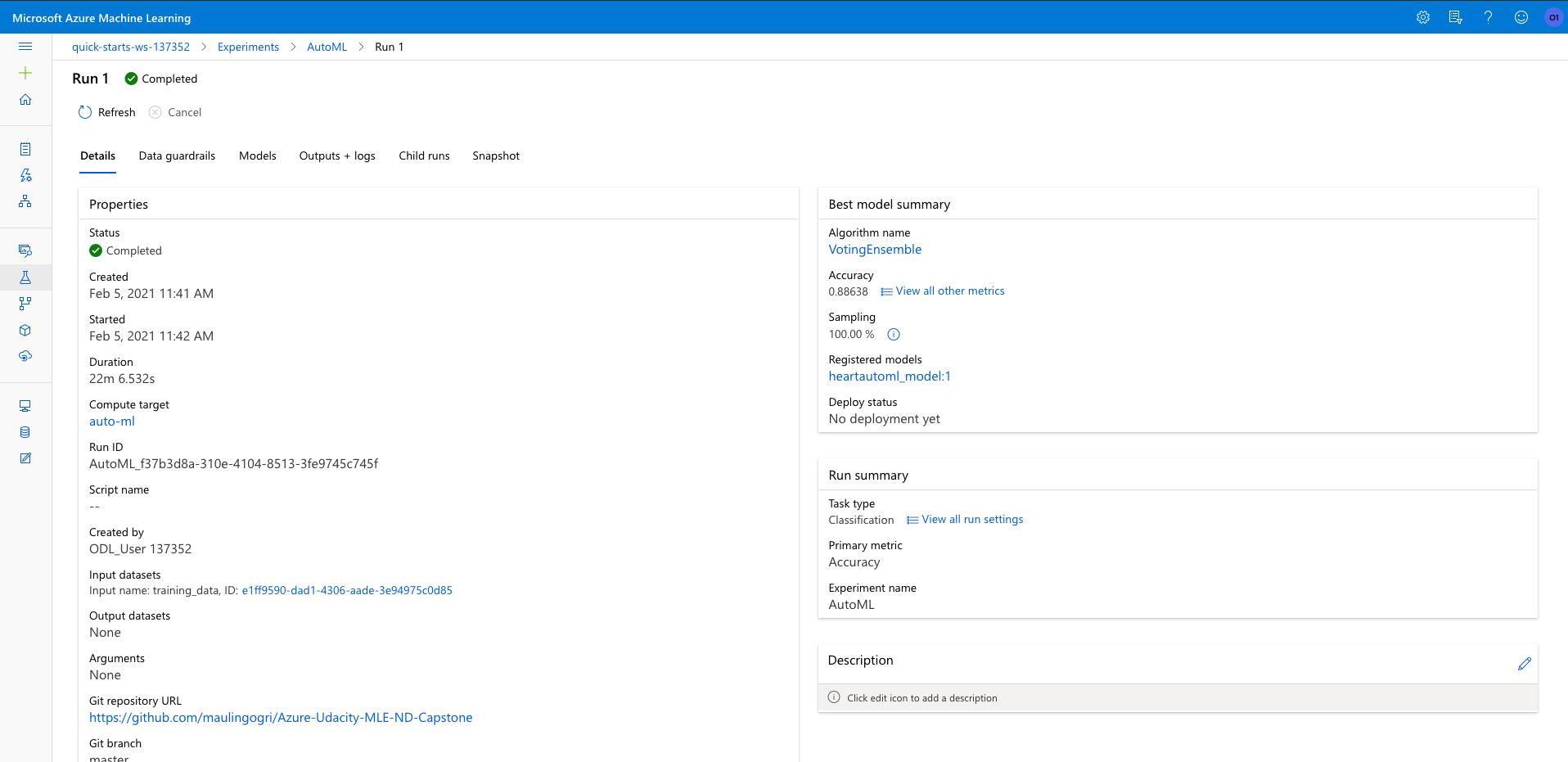1568x762 pixels.
Task: Click the 'No deployment yet' status text
Action: coord(884,419)
